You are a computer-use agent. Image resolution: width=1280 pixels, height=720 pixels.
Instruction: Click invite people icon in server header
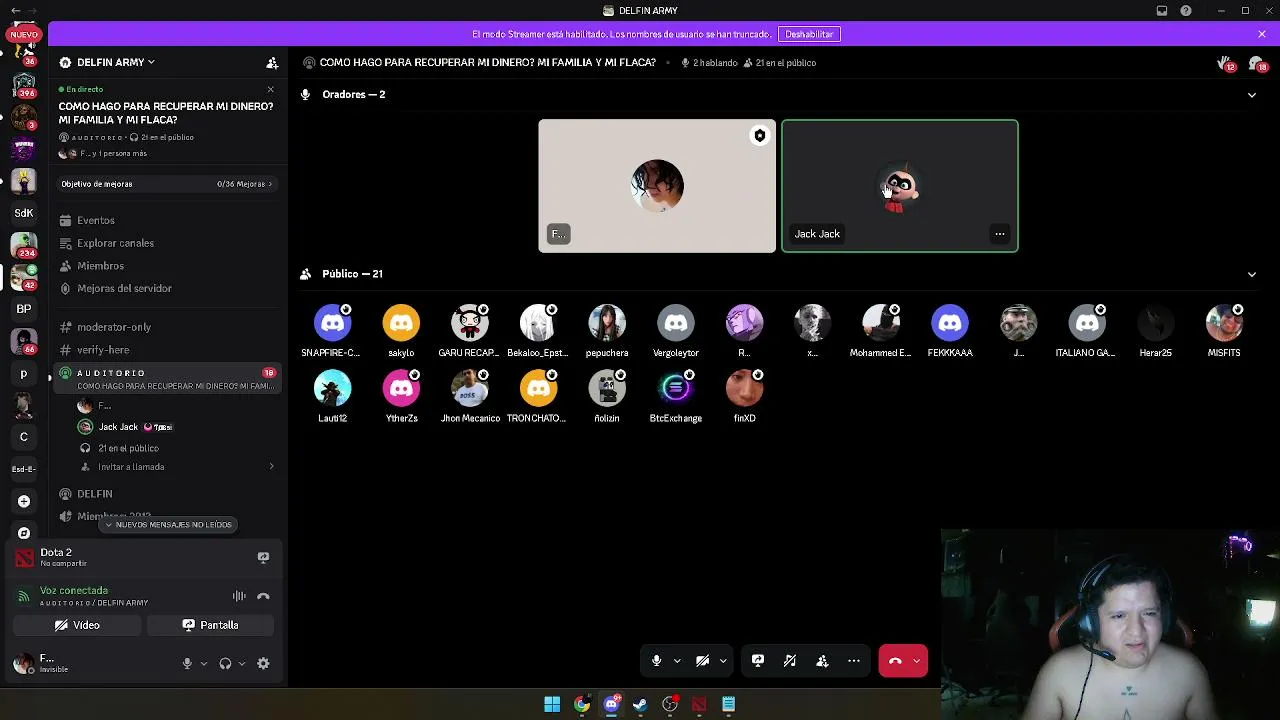(272, 62)
